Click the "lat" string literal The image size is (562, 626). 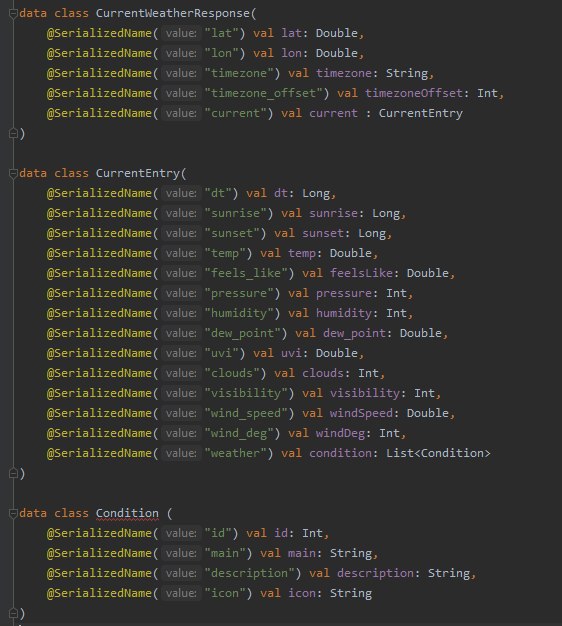pos(222,33)
